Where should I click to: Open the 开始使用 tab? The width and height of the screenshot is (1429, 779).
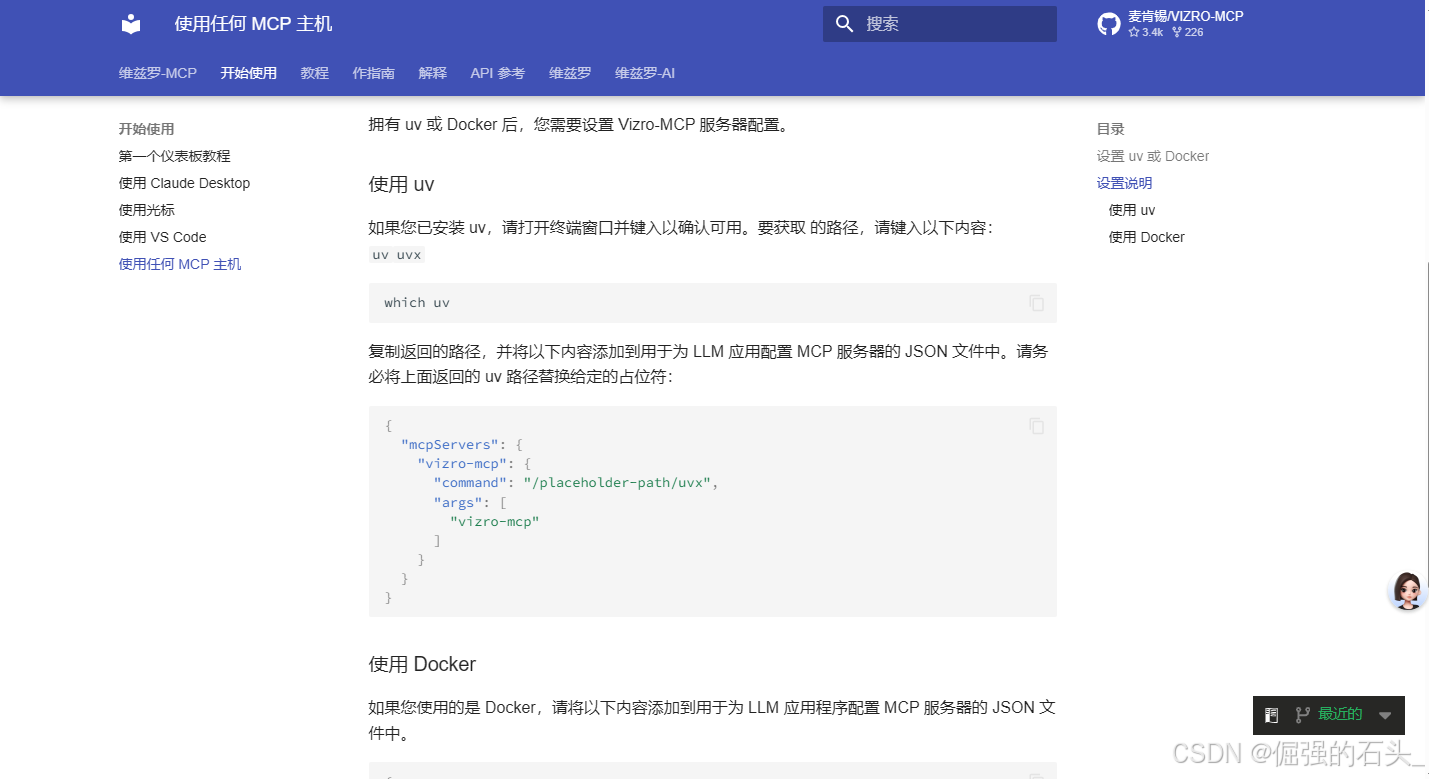coord(249,73)
